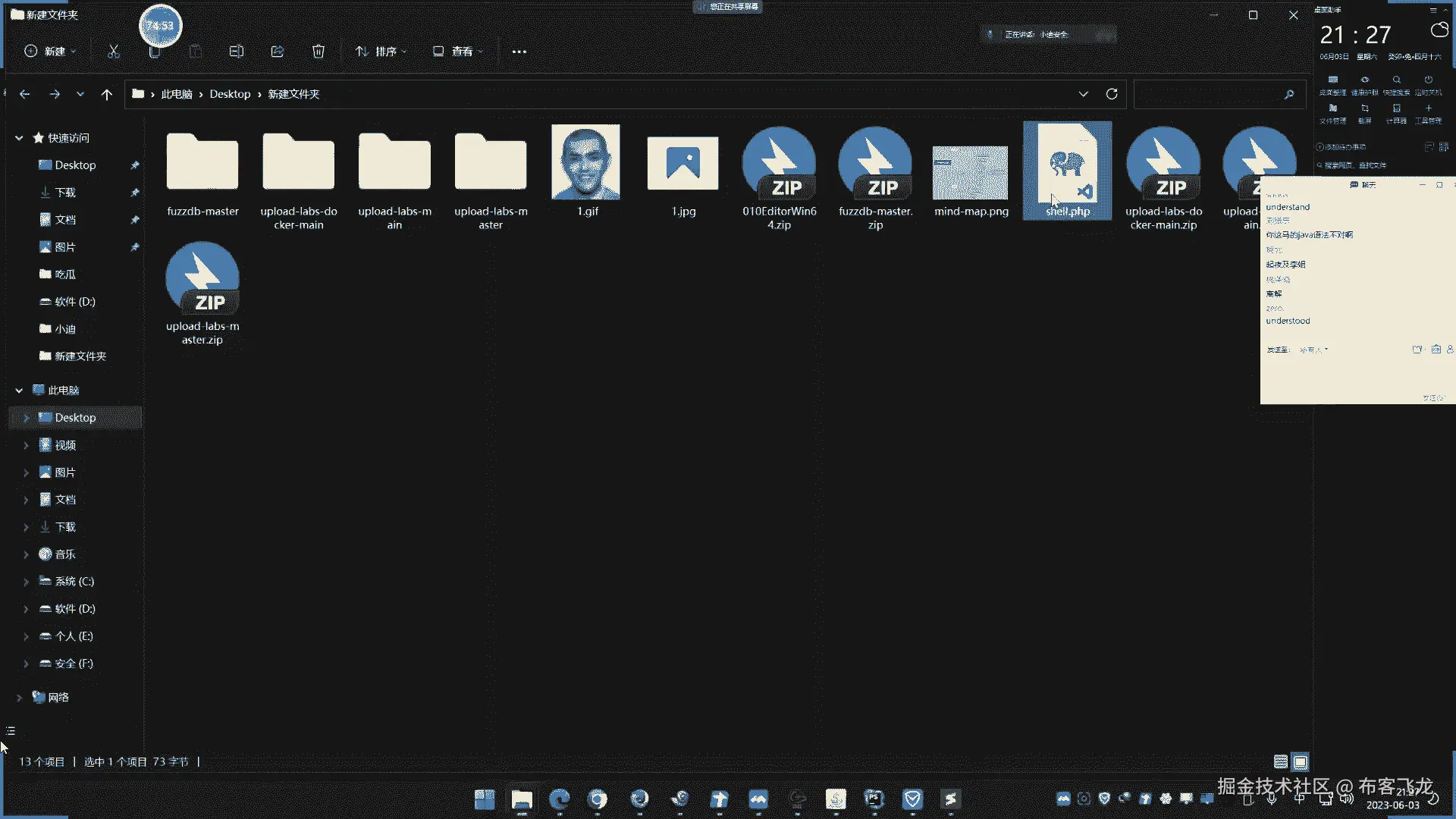Click the Rename icon in toolbar

[236, 52]
